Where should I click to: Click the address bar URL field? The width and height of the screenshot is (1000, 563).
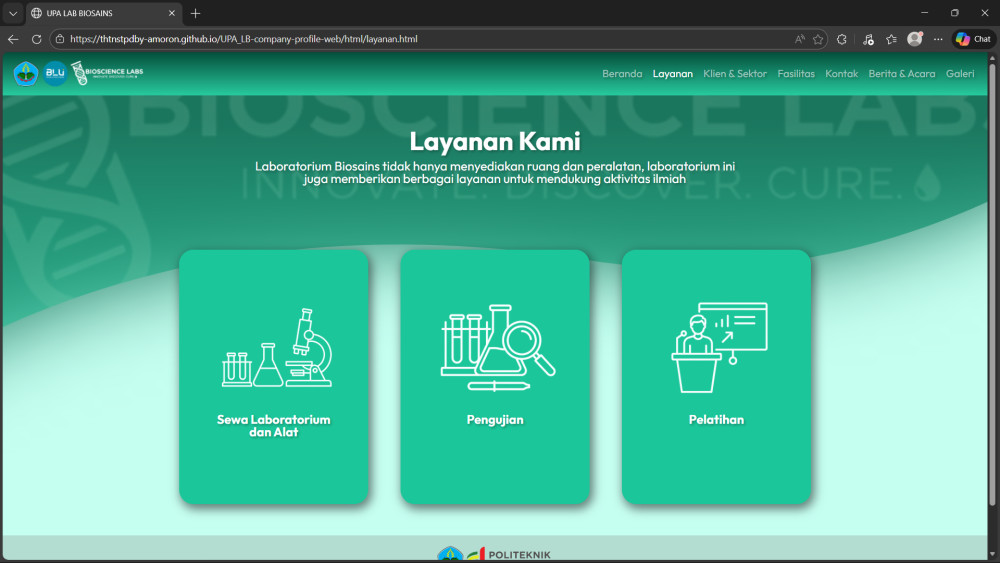pyautogui.click(x=400, y=39)
